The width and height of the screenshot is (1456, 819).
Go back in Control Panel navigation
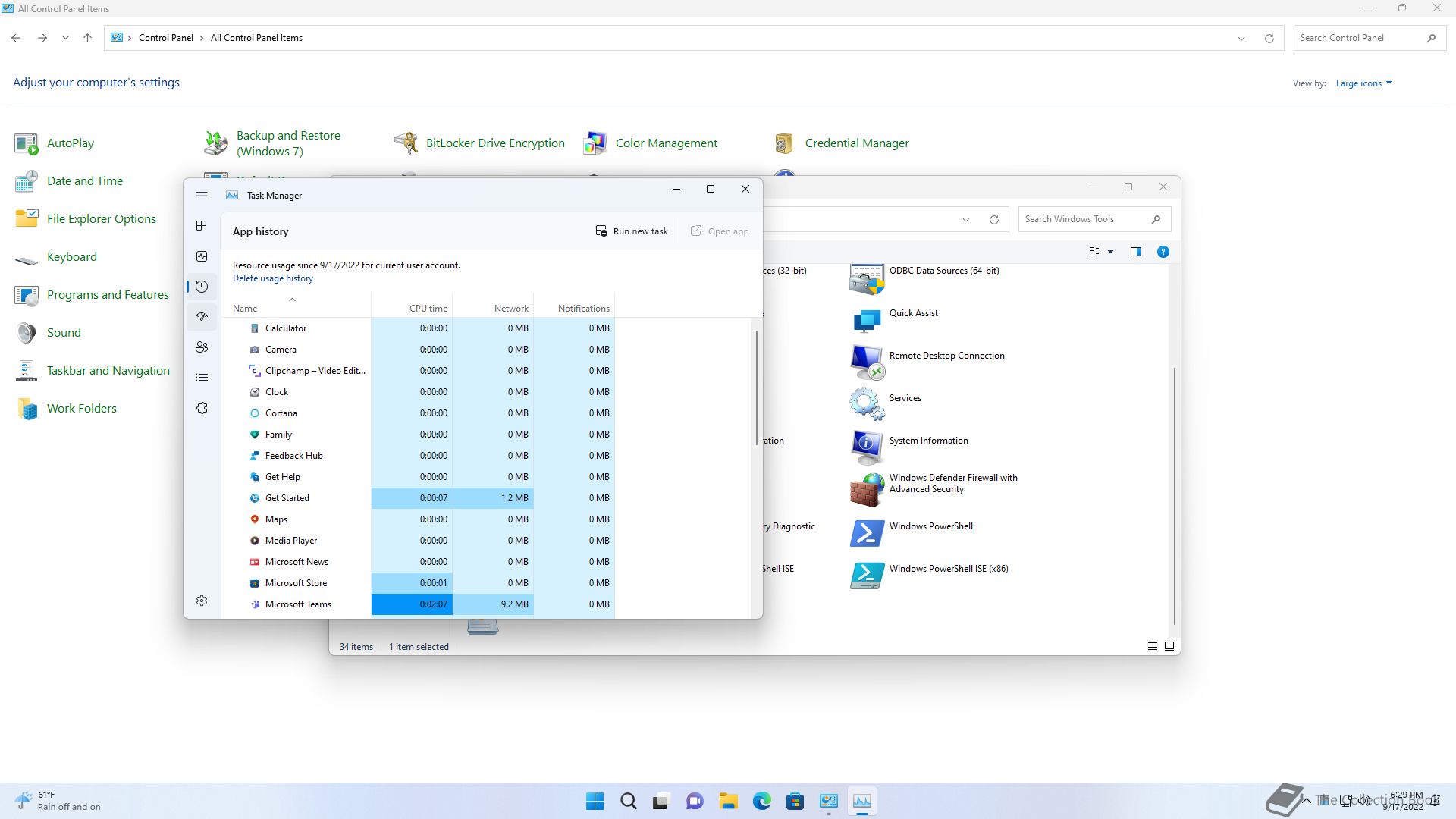coord(16,38)
